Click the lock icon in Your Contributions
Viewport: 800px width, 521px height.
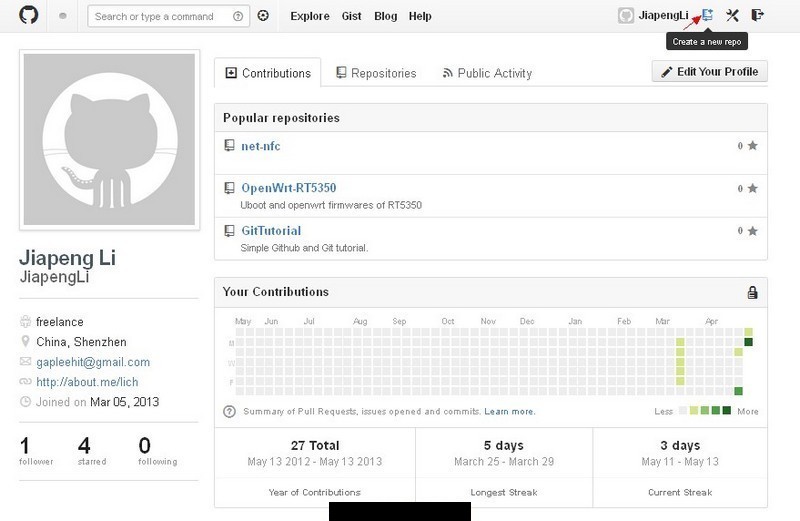pyautogui.click(x=752, y=292)
